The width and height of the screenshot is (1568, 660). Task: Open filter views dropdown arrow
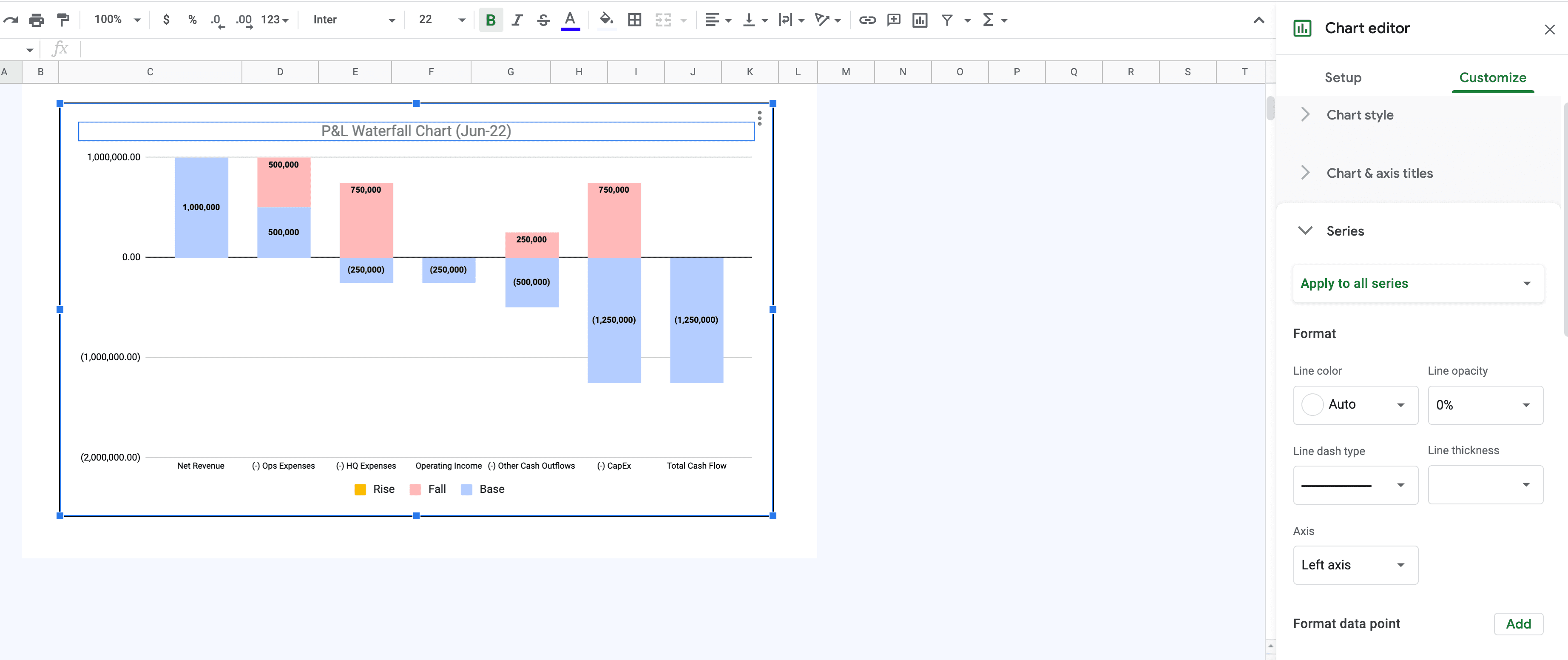[x=967, y=21]
